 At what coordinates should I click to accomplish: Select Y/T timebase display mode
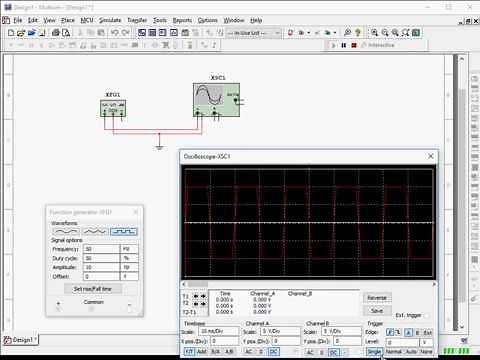(x=189, y=352)
